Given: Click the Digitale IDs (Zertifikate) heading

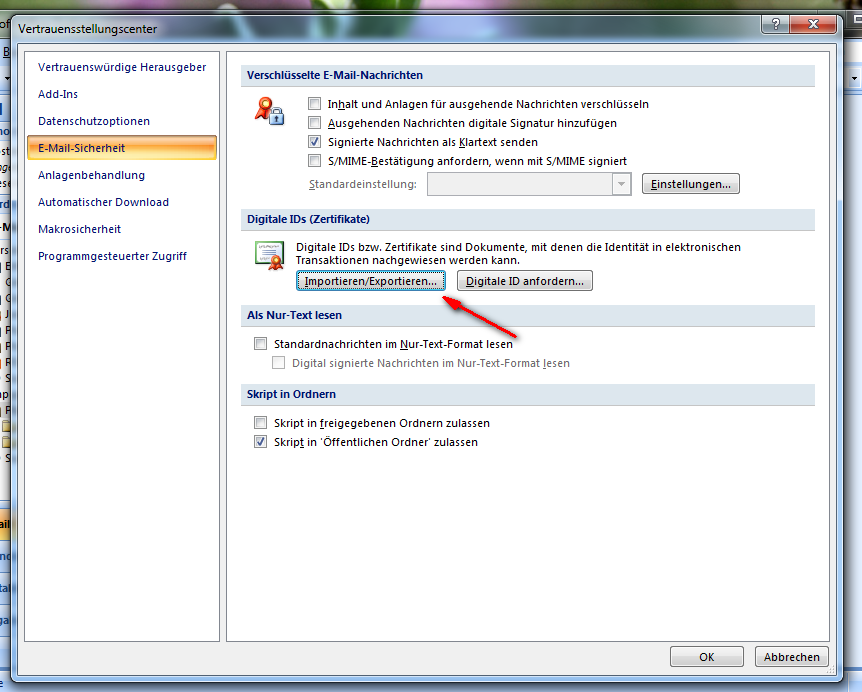Looking at the screenshot, I should [x=308, y=219].
